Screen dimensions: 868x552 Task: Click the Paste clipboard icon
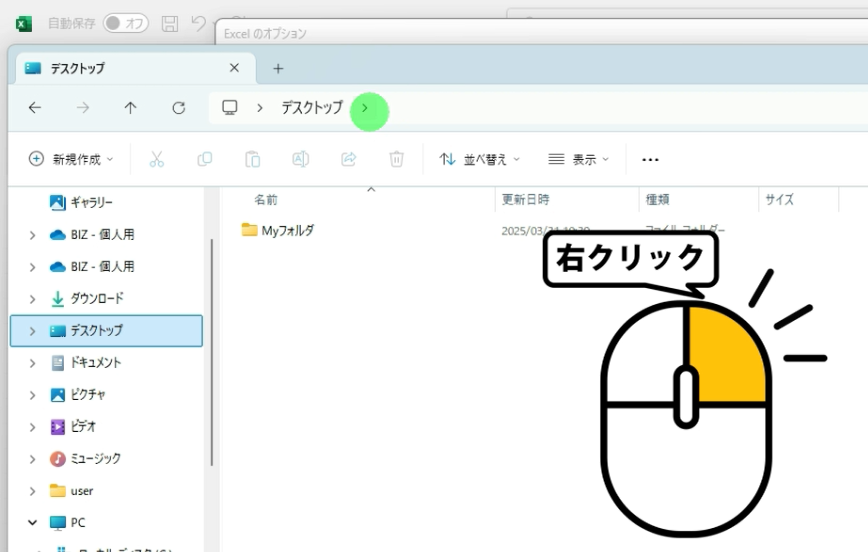click(252, 159)
